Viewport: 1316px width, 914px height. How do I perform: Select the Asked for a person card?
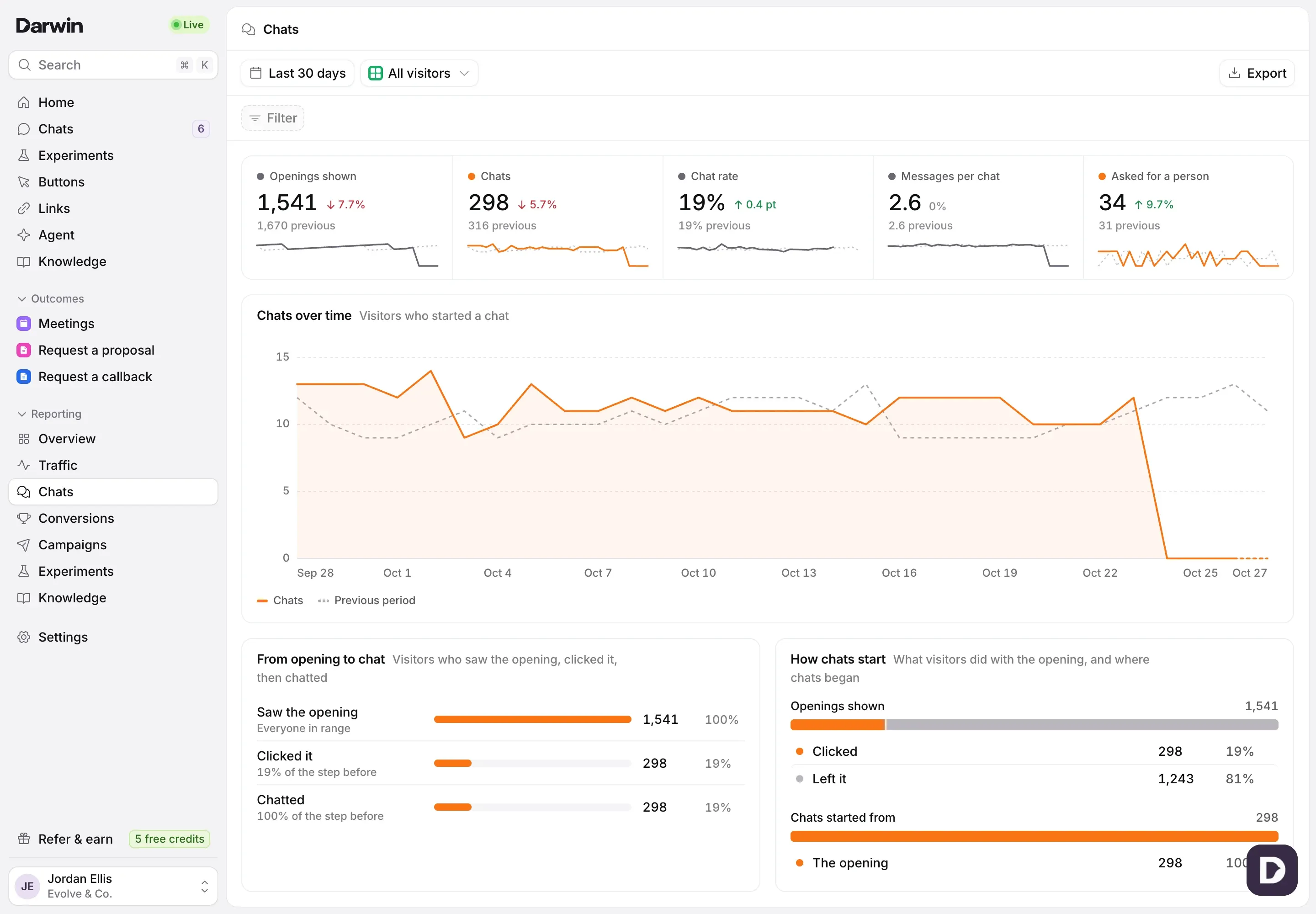click(1189, 218)
